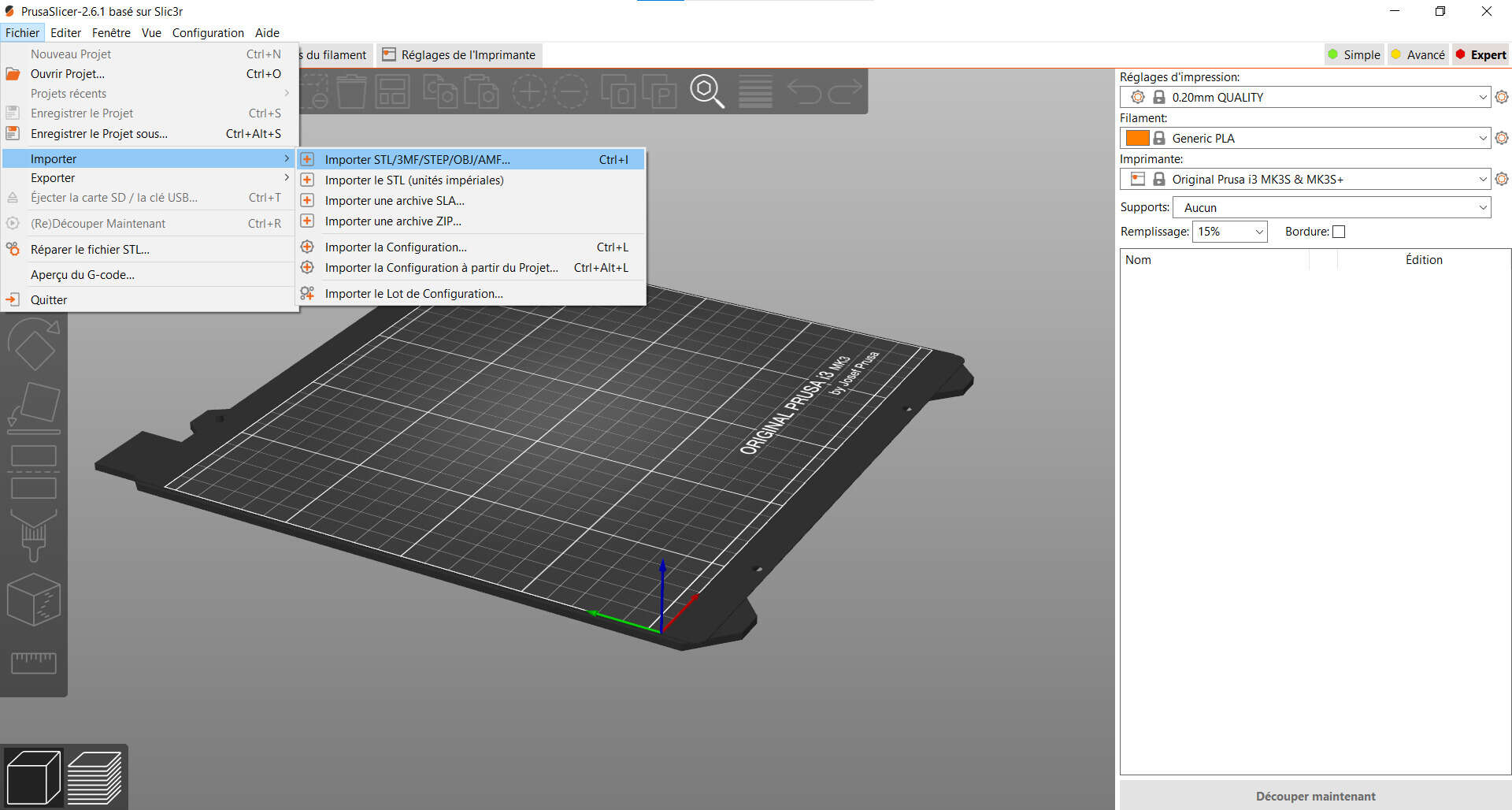Switch to layers preview view icon
1512x810 pixels.
(94, 778)
